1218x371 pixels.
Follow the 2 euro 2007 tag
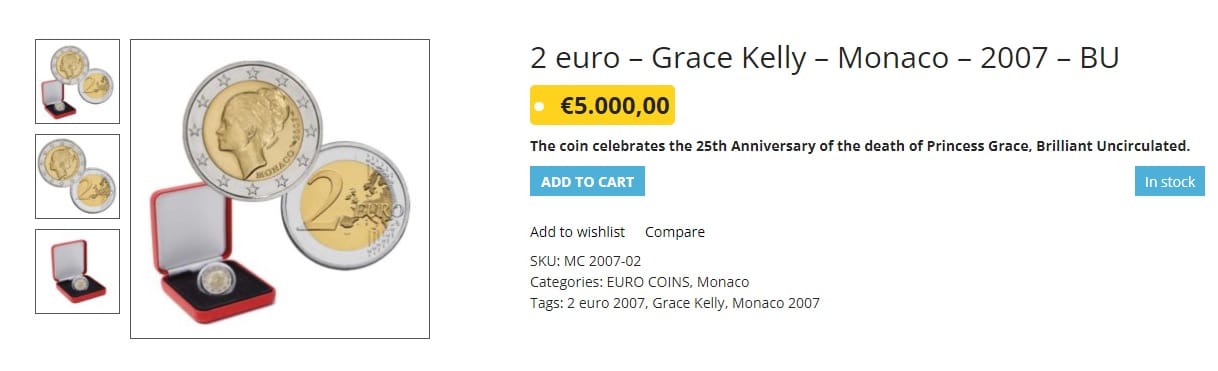[605, 302]
